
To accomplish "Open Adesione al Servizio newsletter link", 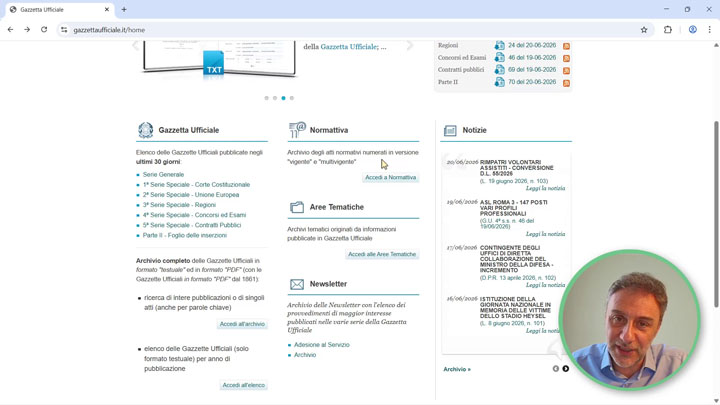I will 321,345.
